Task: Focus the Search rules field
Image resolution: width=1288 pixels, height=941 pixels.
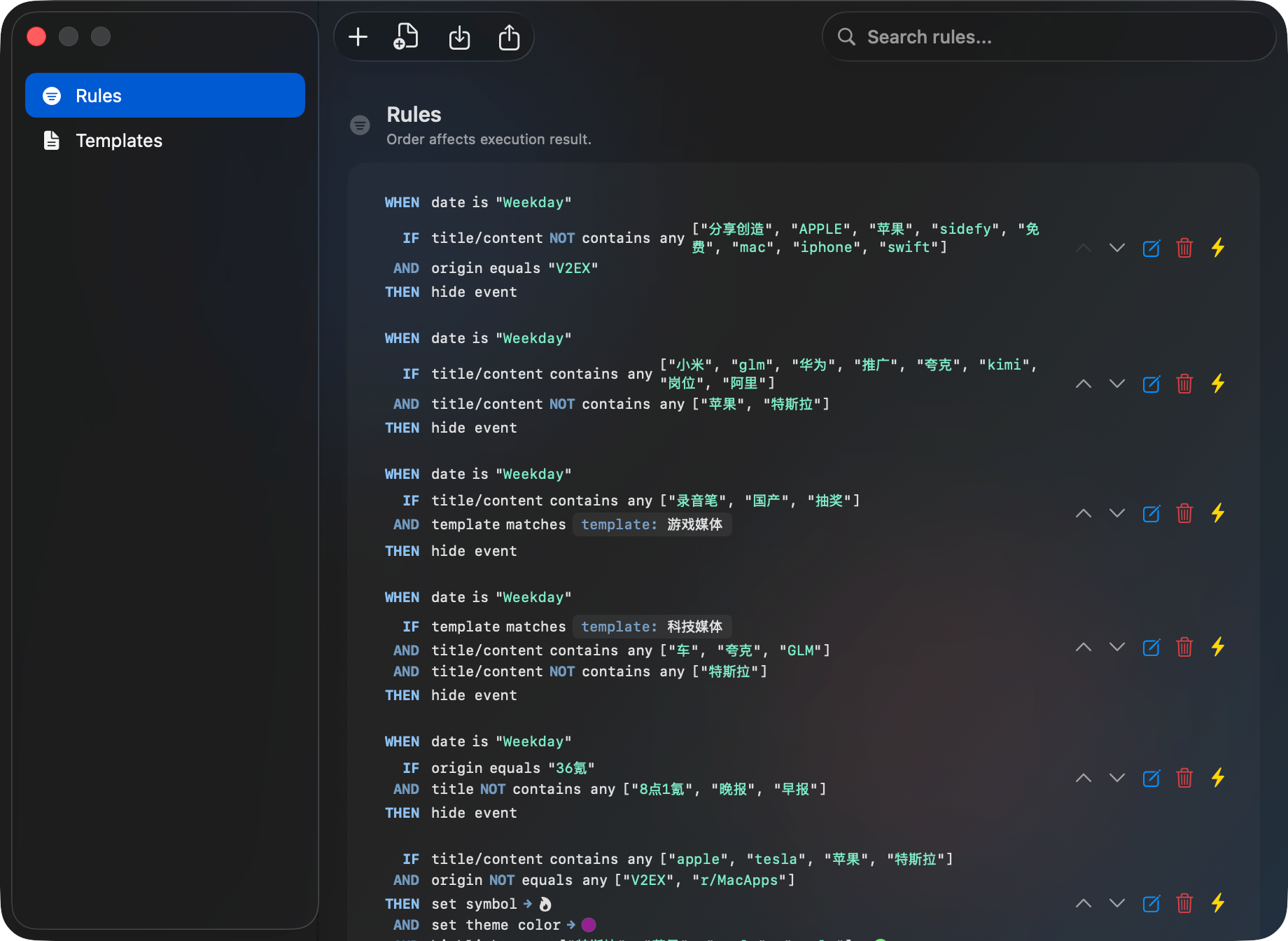Action: pyautogui.click(x=1049, y=37)
